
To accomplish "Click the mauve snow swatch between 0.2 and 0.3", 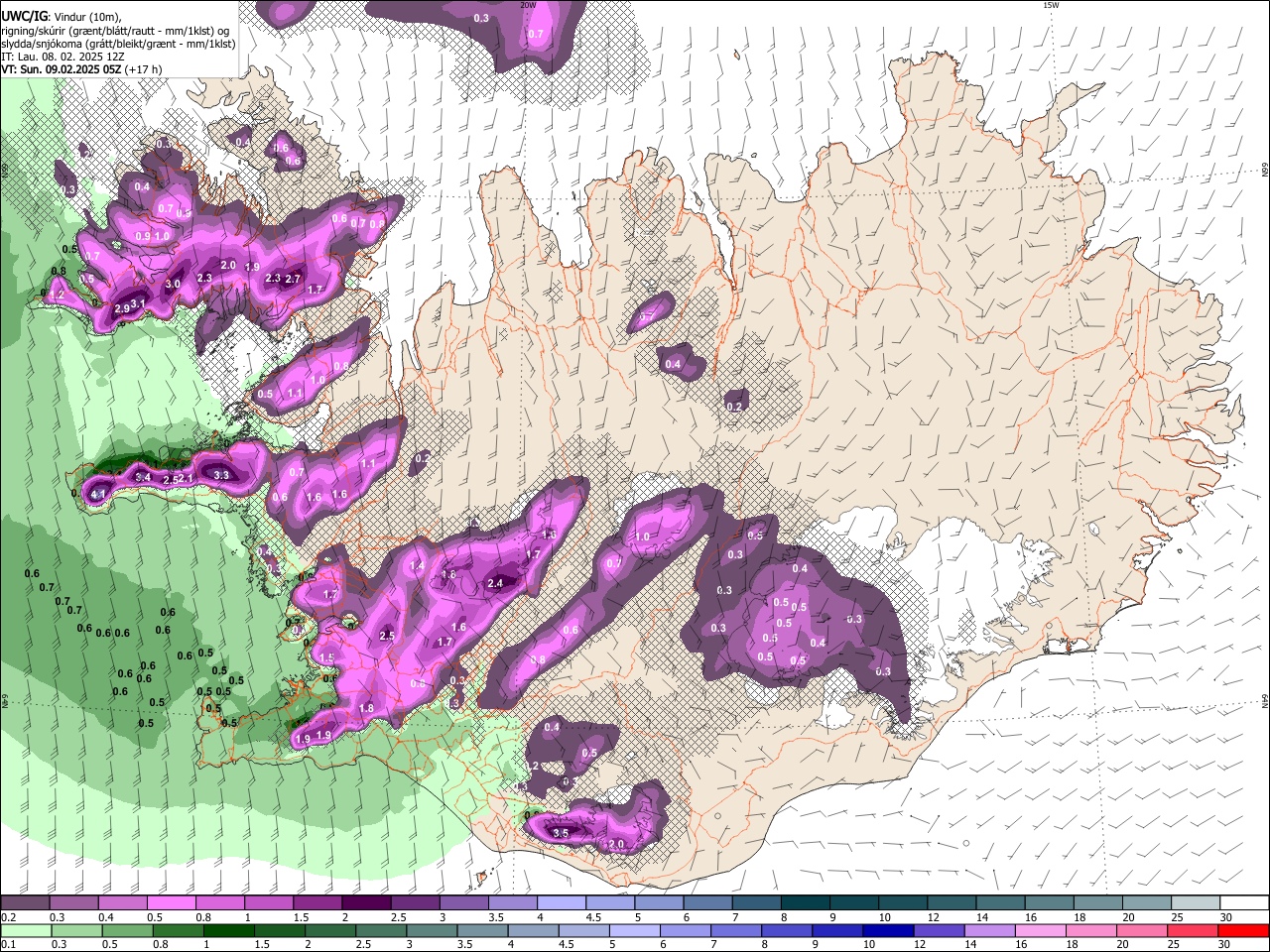I will 25,903.
